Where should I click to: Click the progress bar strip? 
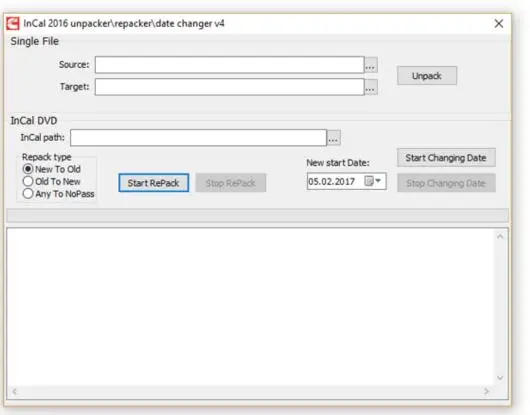coord(258,215)
